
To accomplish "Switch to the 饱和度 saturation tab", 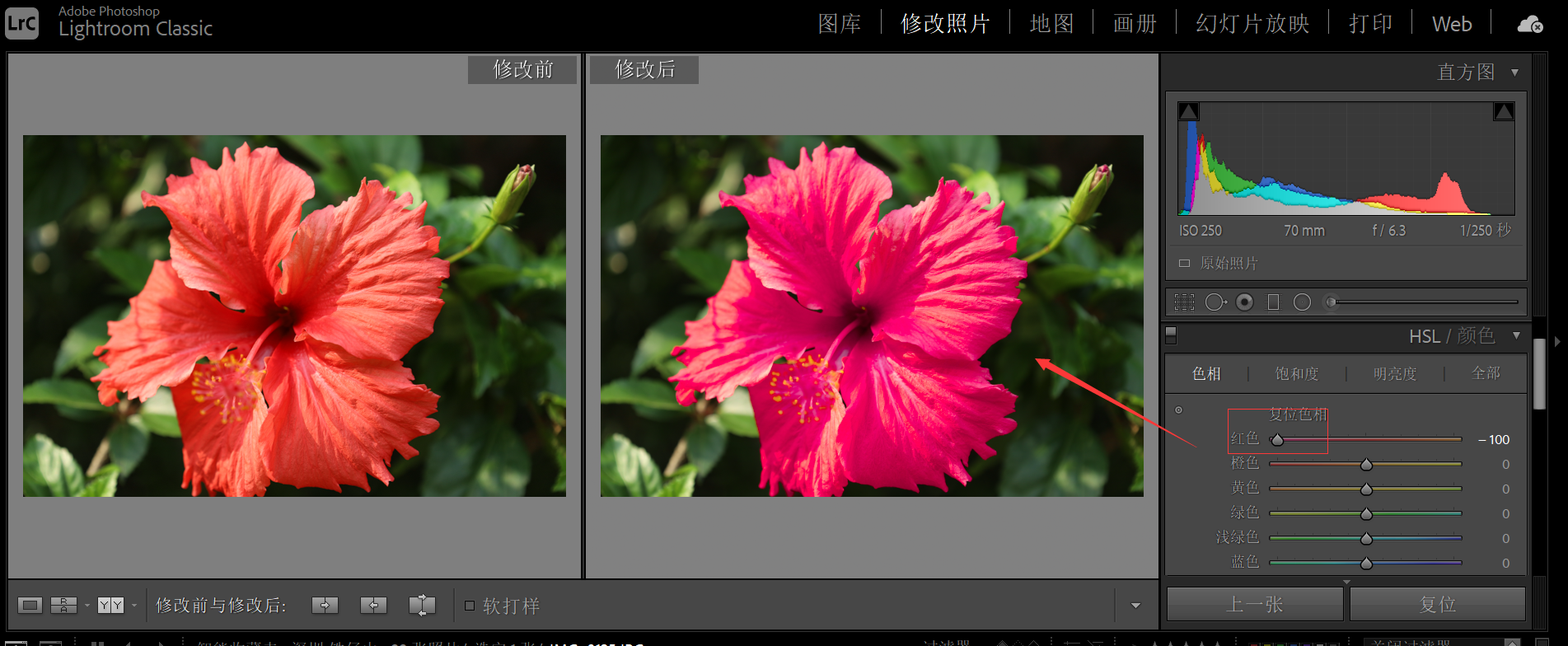I will [x=1297, y=374].
